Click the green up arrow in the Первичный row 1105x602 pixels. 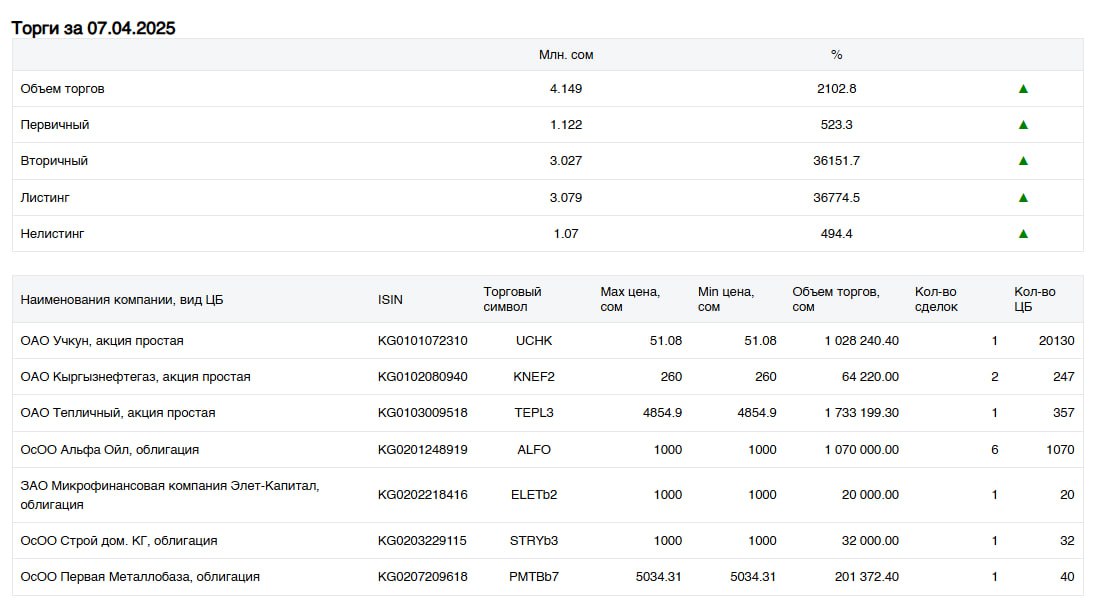point(1023,125)
